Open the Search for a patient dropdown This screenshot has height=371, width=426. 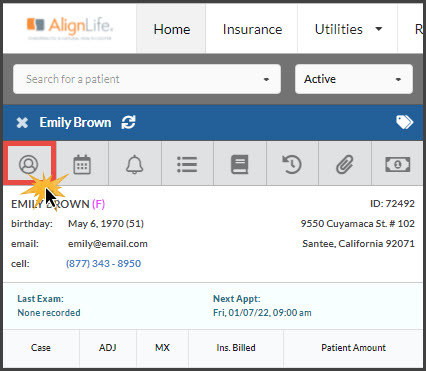(147, 79)
